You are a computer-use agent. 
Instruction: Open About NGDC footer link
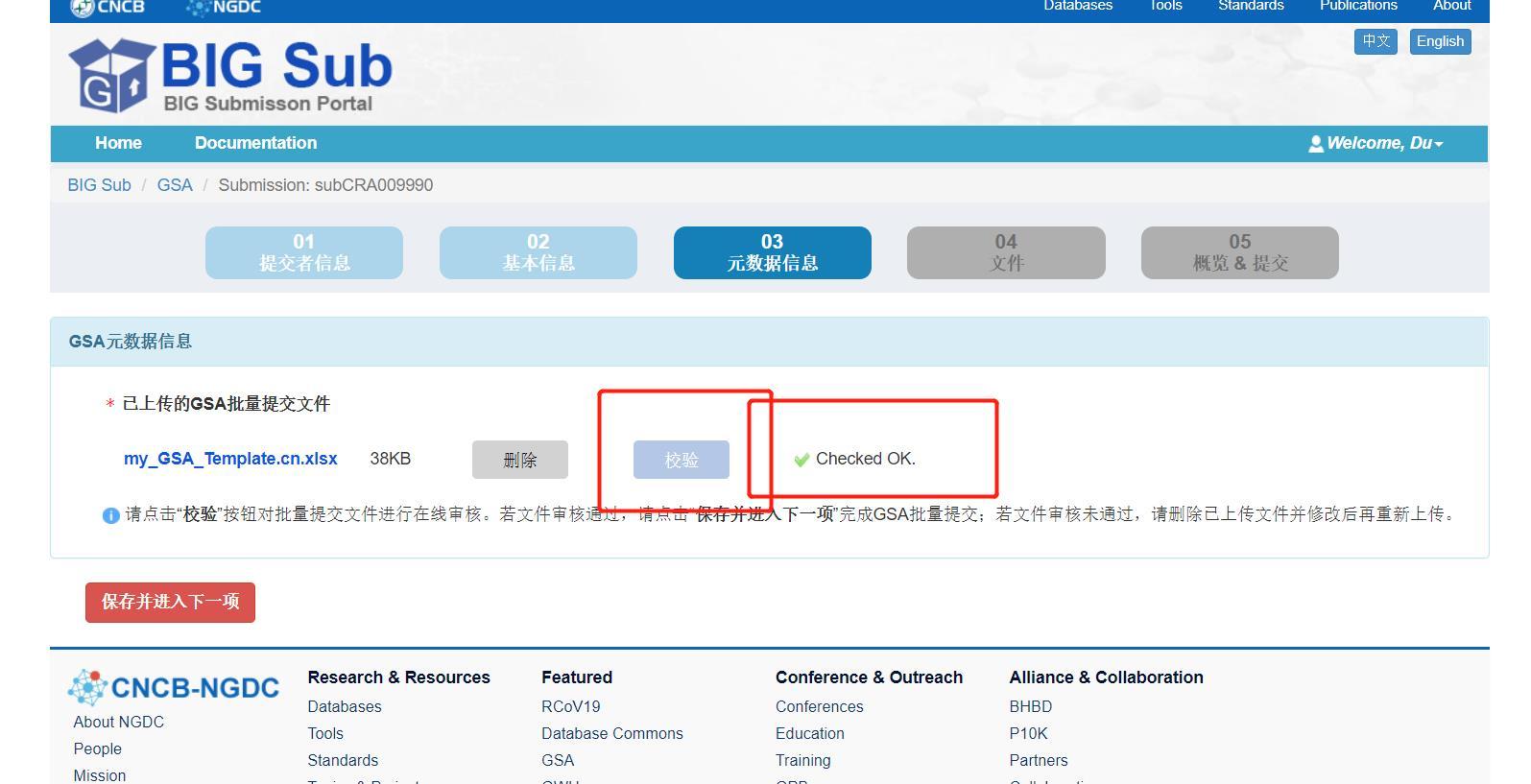119,722
